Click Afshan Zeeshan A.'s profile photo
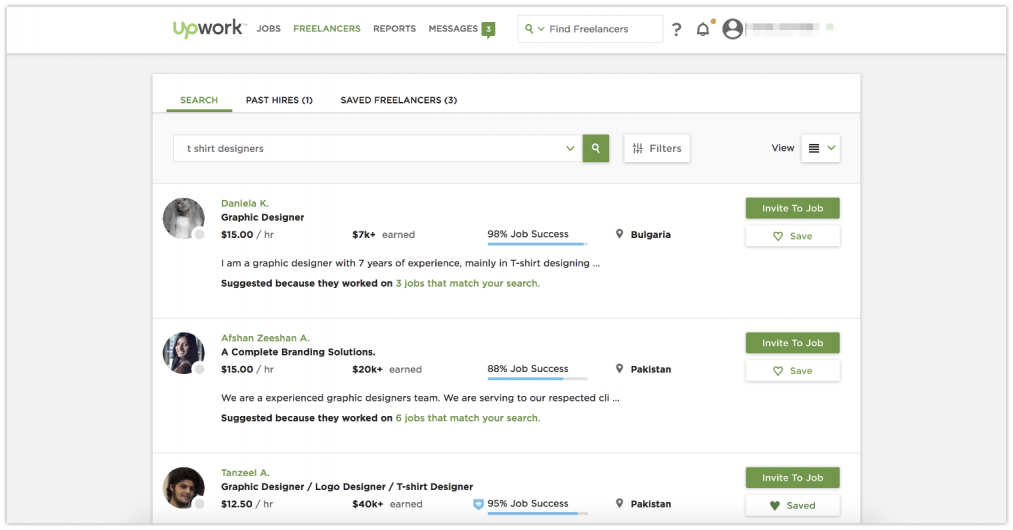1013x530 pixels. pos(183,353)
